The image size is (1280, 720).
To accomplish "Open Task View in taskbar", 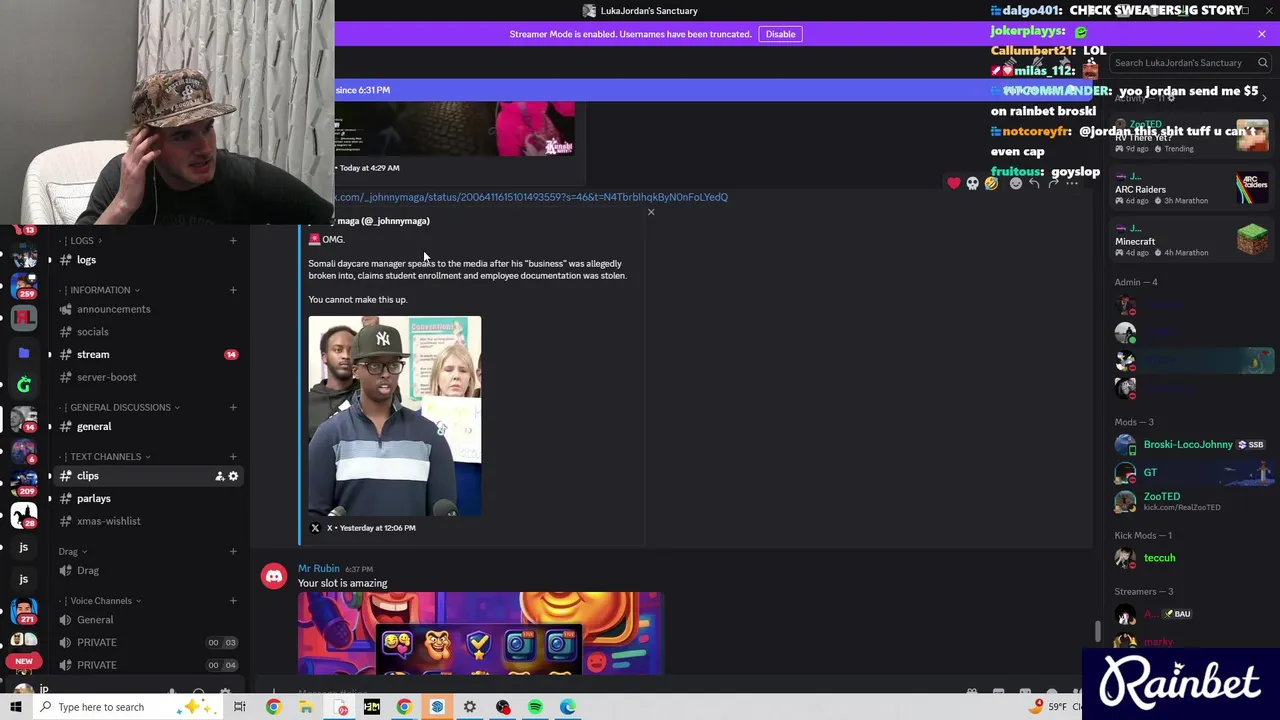I will [x=240, y=707].
